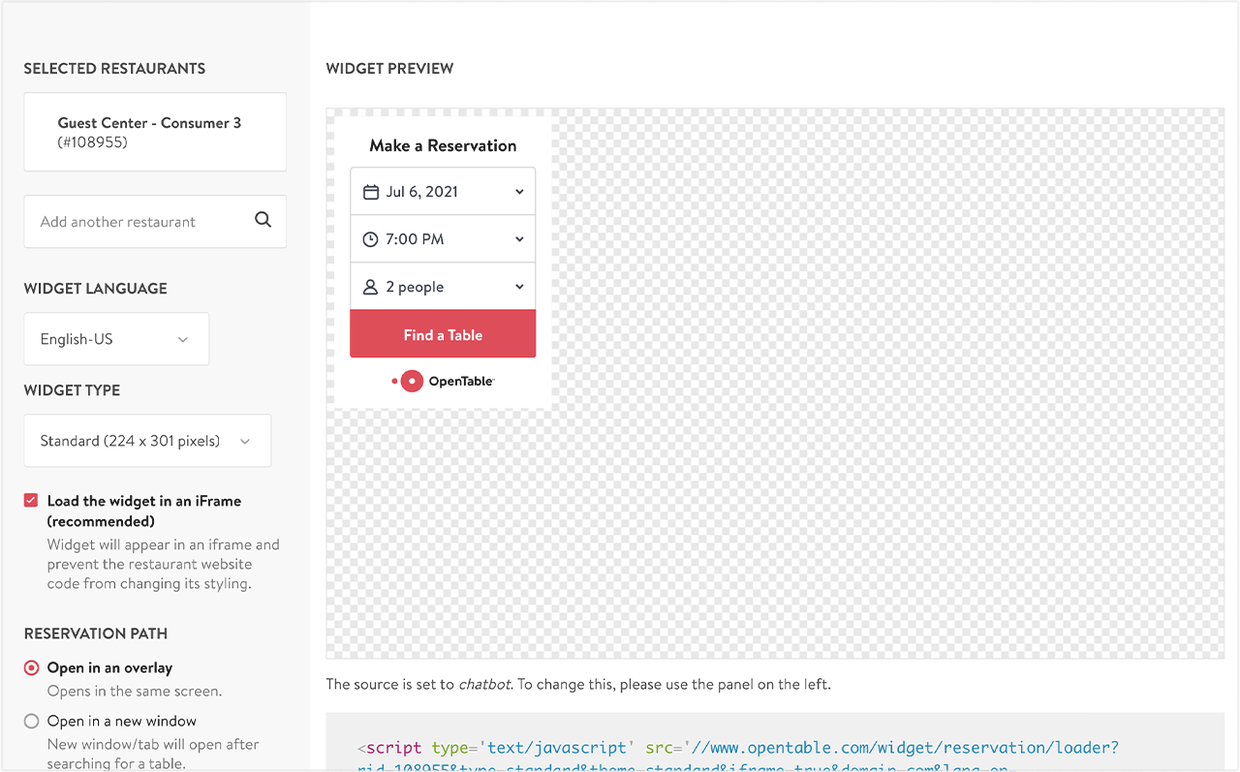Image resolution: width=1240 pixels, height=772 pixels.
Task: Select 'Open in a new window' reservation path
Action: click(x=31, y=721)
